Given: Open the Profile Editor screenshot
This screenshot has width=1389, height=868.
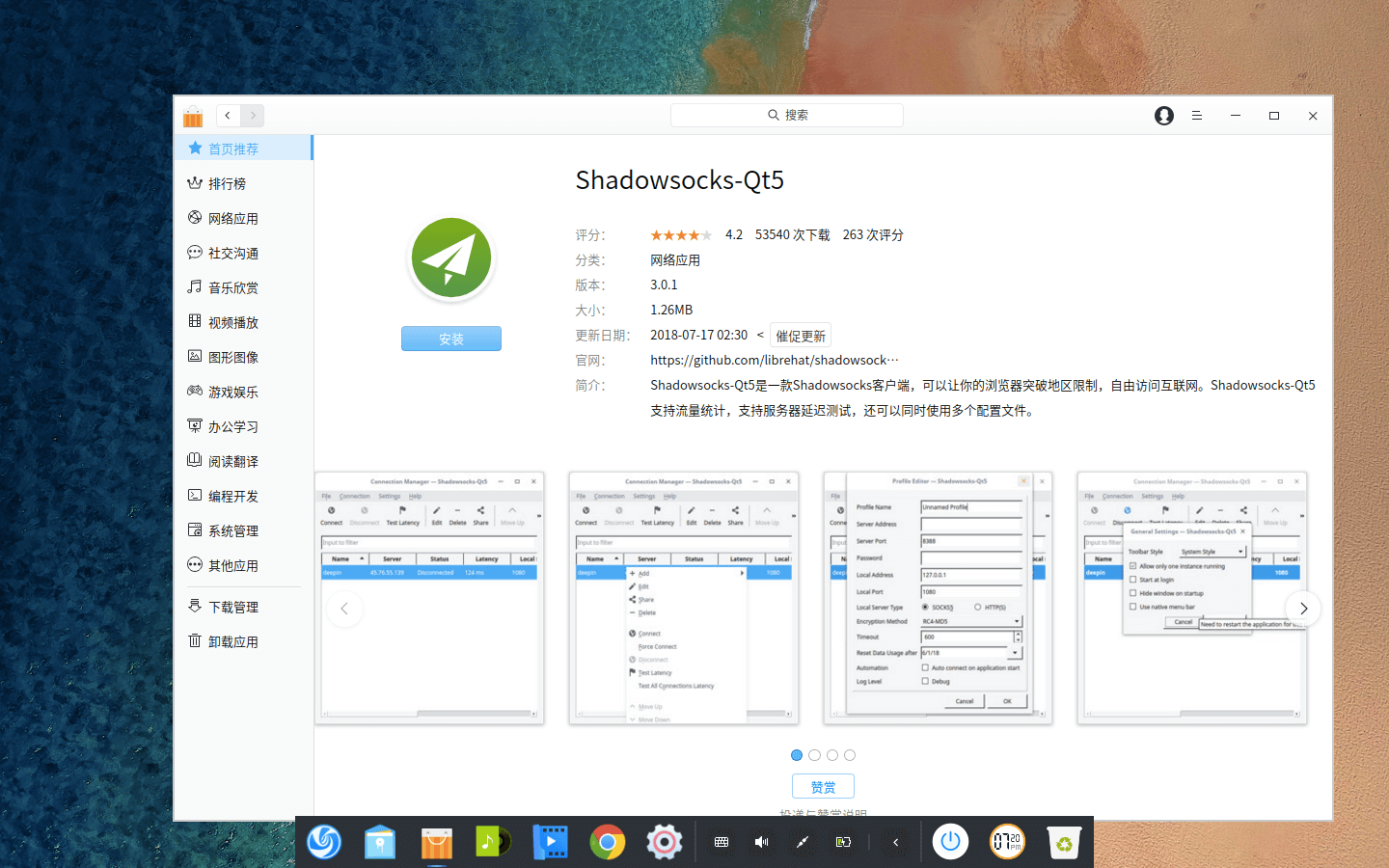Looking at the screenshot, I should (938, 598).
